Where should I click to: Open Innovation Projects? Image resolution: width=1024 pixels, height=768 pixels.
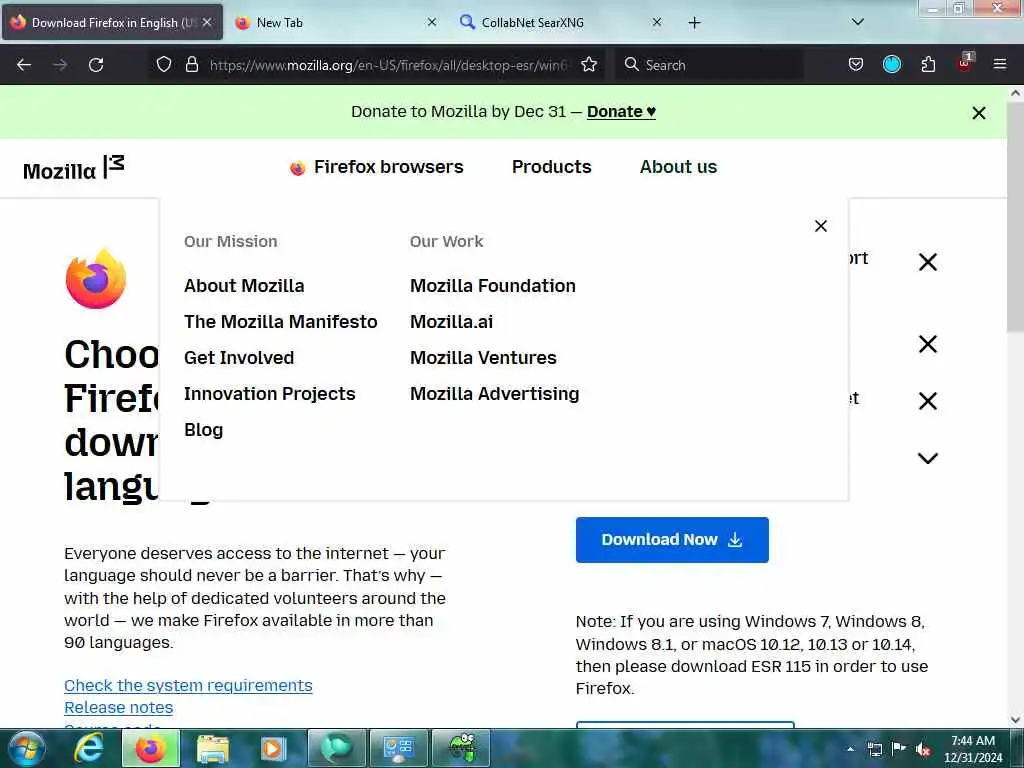270,394
